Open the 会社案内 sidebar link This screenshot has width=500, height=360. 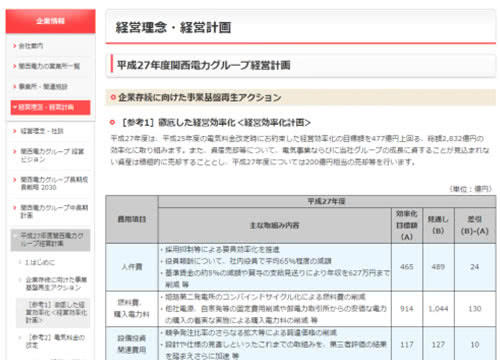coord(31,46)
